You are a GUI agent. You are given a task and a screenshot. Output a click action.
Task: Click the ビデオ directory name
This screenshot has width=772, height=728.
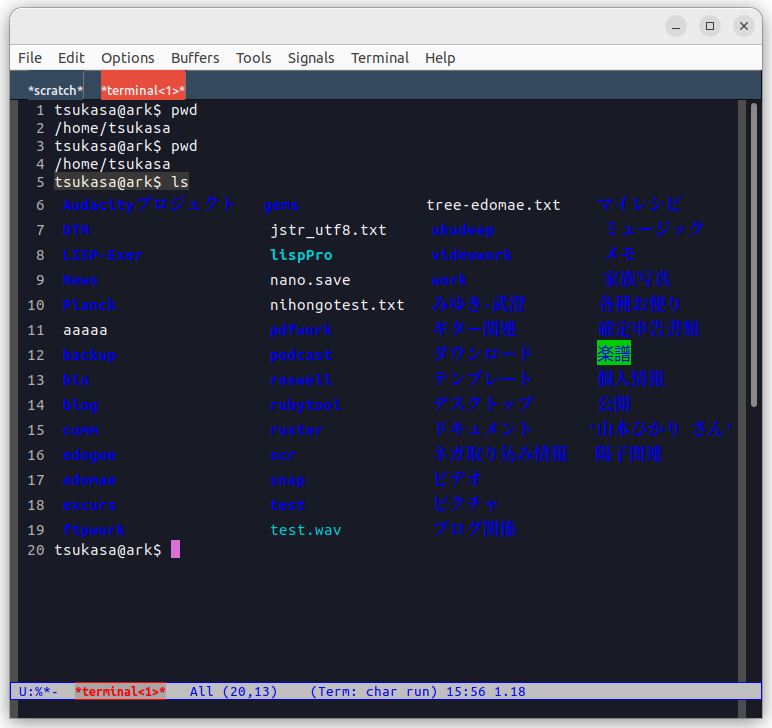point(457,478)
